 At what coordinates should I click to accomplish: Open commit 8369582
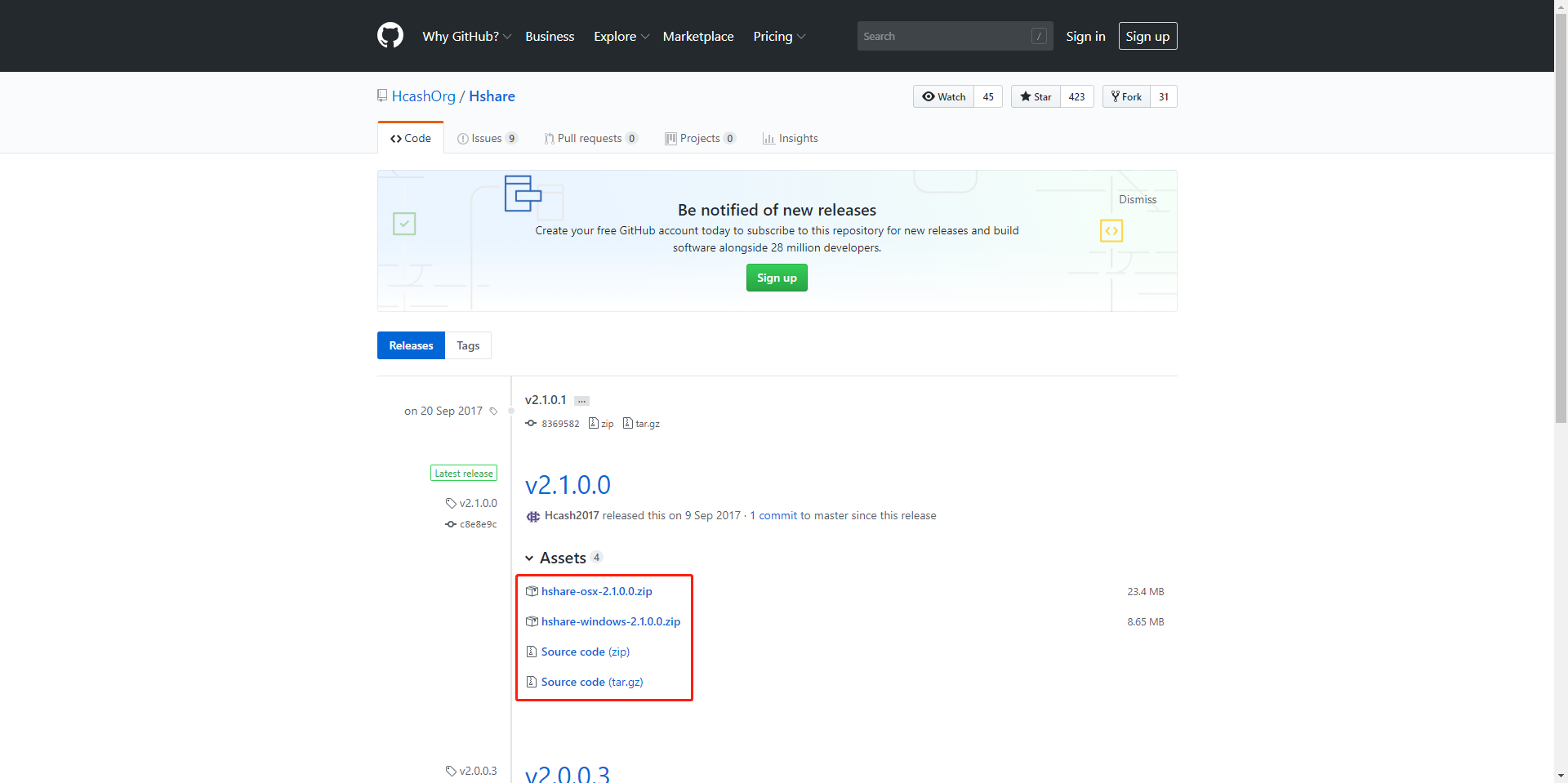point(553,424)
